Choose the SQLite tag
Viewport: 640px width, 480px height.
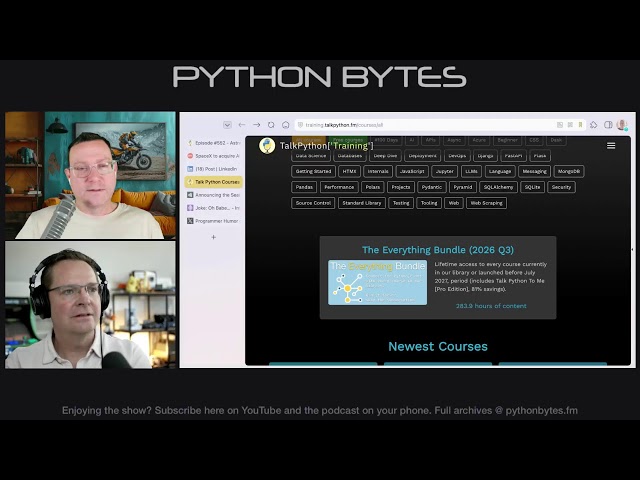(533, 187)
